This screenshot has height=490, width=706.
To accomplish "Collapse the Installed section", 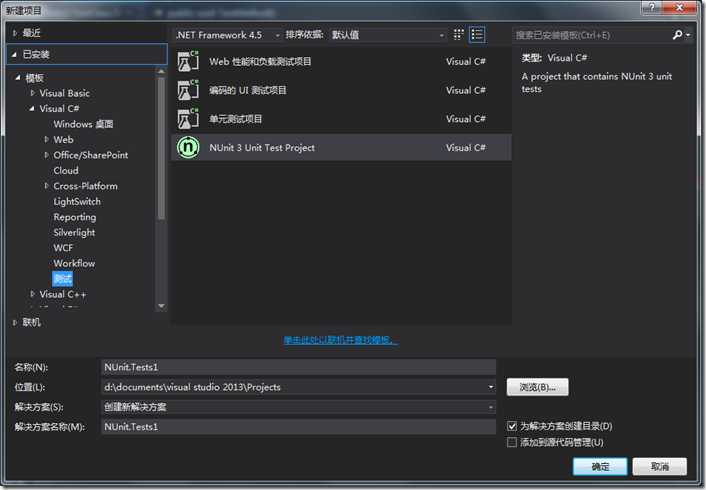I will tap(14, 54).
